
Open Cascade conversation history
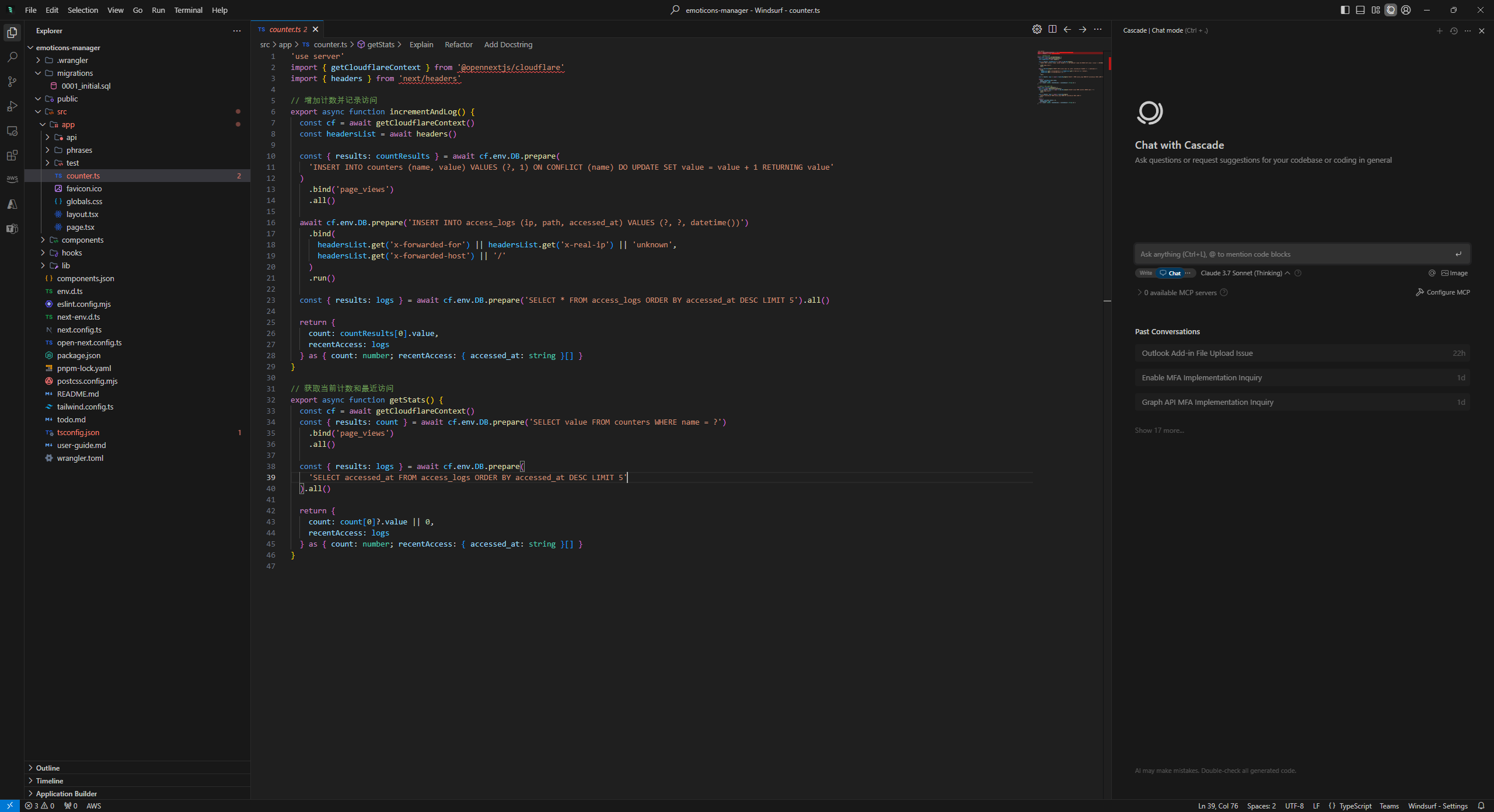click(x=1454, y=31)
